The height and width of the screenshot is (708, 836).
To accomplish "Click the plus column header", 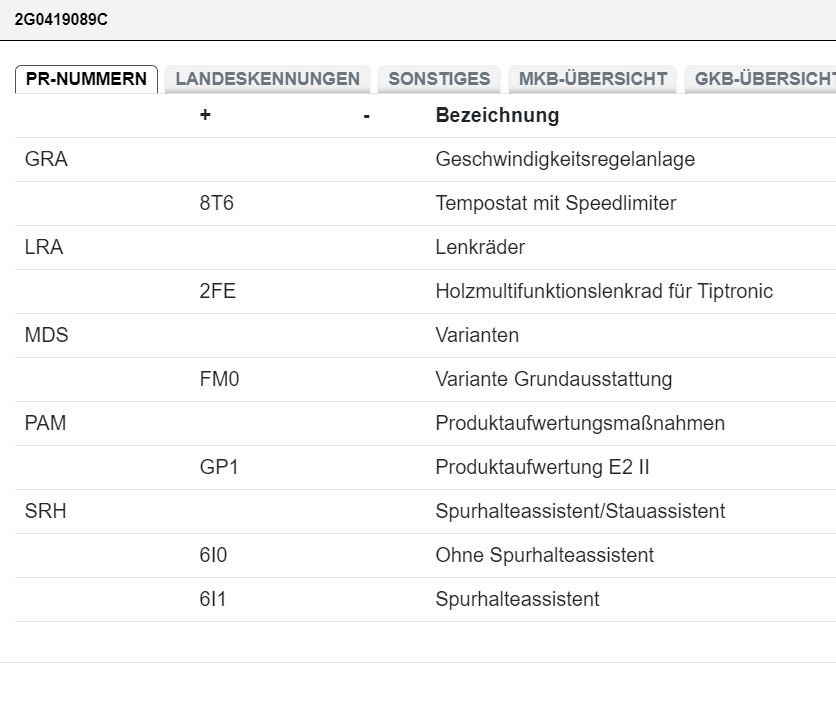I will click(205, 115).
